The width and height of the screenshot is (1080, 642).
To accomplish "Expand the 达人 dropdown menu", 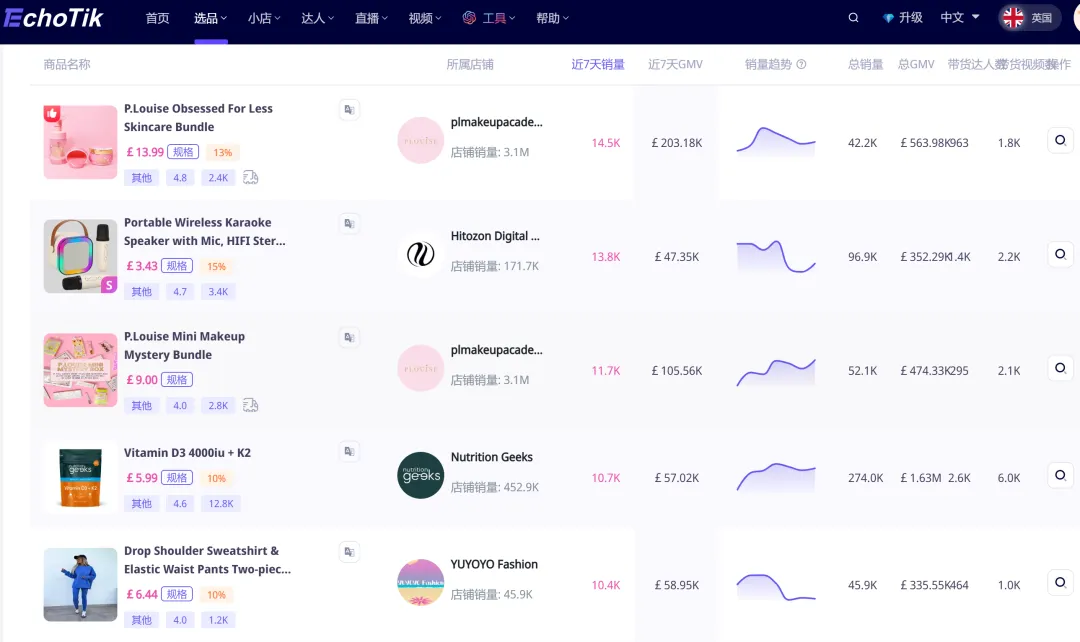I will click(x=317, y=18).
